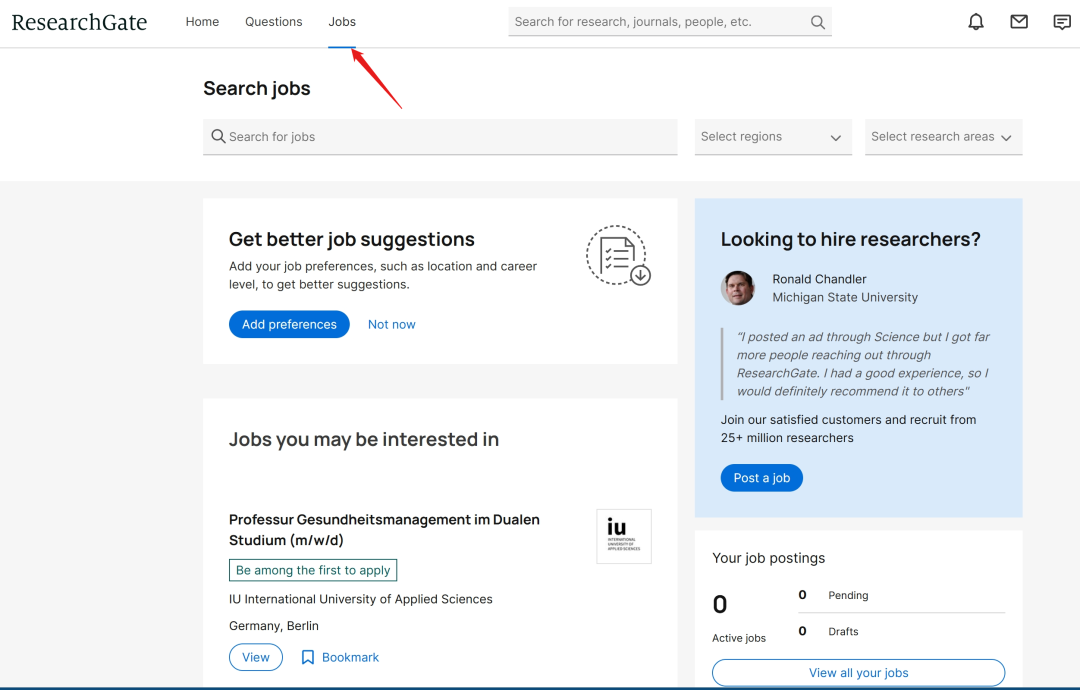The width and height of the screenshot is (1080, 690).
Task: Click the Drafts postings count row
Action: 902,631
